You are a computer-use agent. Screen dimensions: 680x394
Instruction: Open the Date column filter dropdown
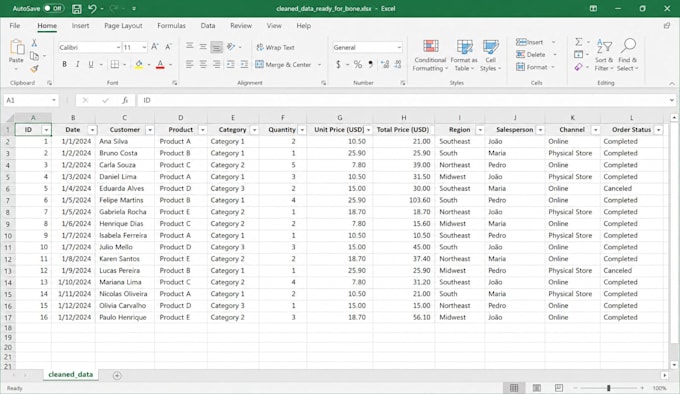(x=92, y=130)
